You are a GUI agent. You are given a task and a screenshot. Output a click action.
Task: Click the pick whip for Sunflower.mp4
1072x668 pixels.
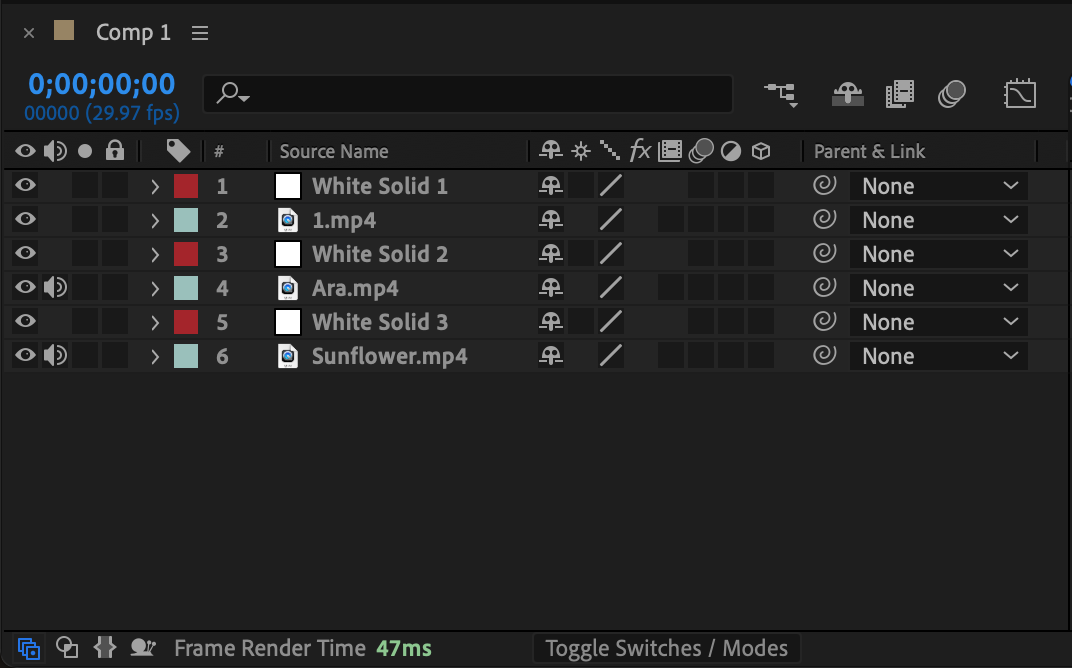tap(824, 356)
